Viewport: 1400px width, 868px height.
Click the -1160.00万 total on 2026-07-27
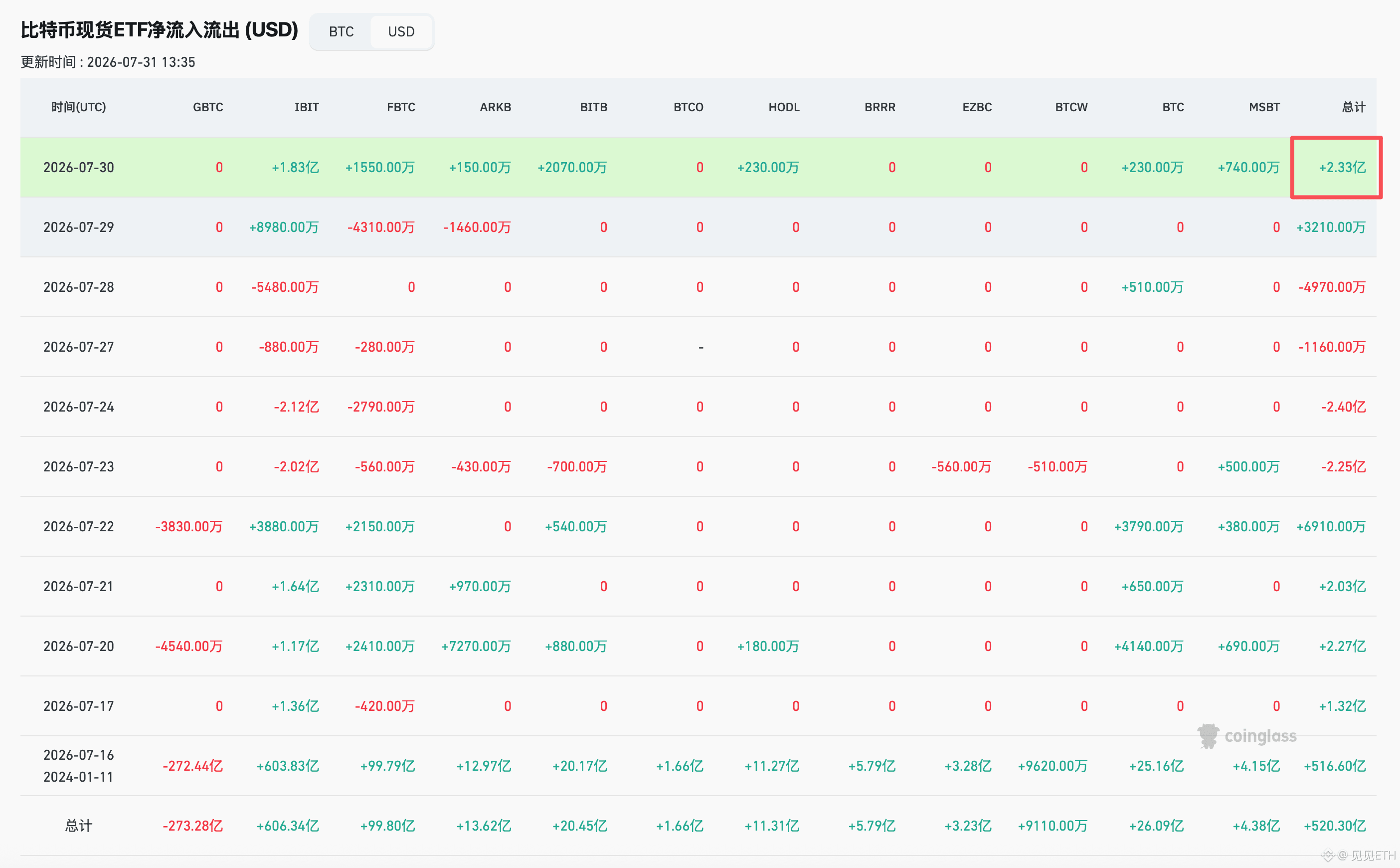tap(1332, 347)
